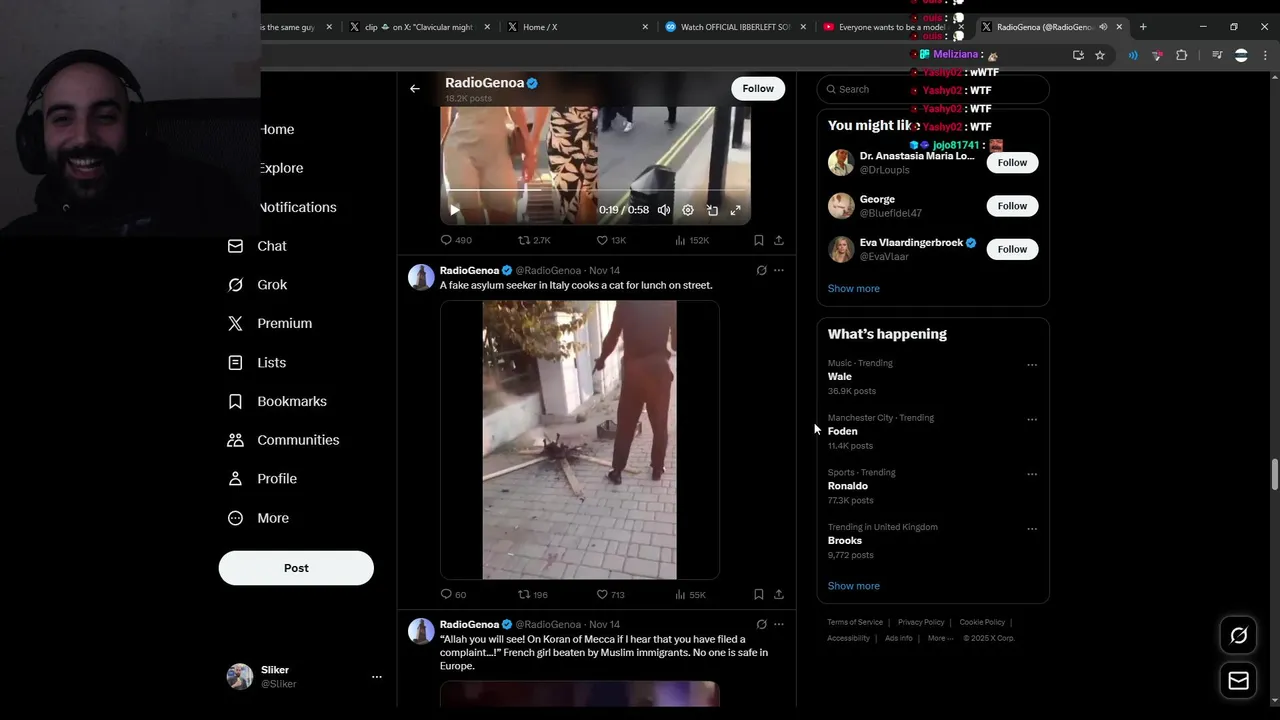Ask Grok about the cat post

point(762,271)
